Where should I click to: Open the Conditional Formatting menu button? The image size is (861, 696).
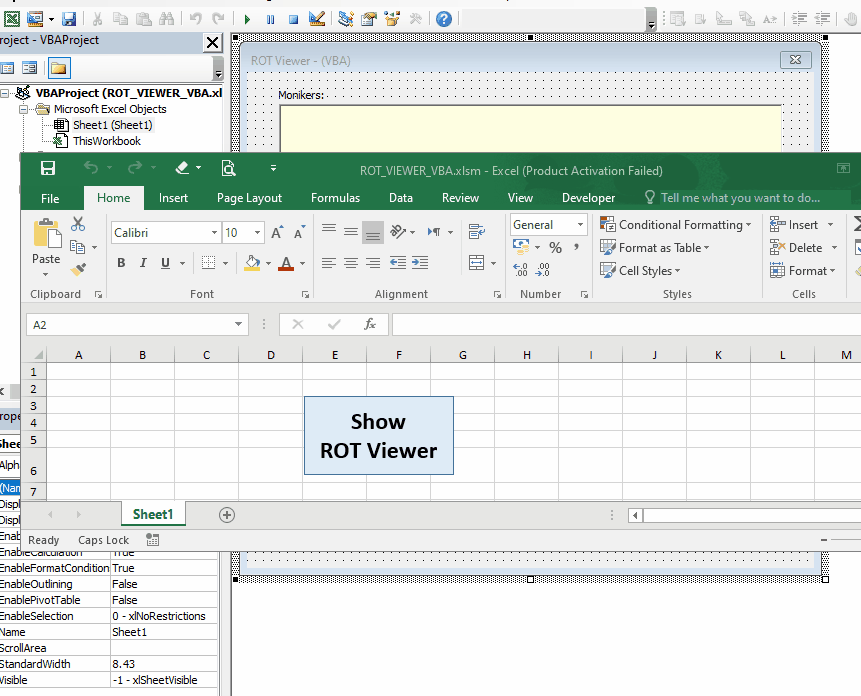(x=677, y=225)
